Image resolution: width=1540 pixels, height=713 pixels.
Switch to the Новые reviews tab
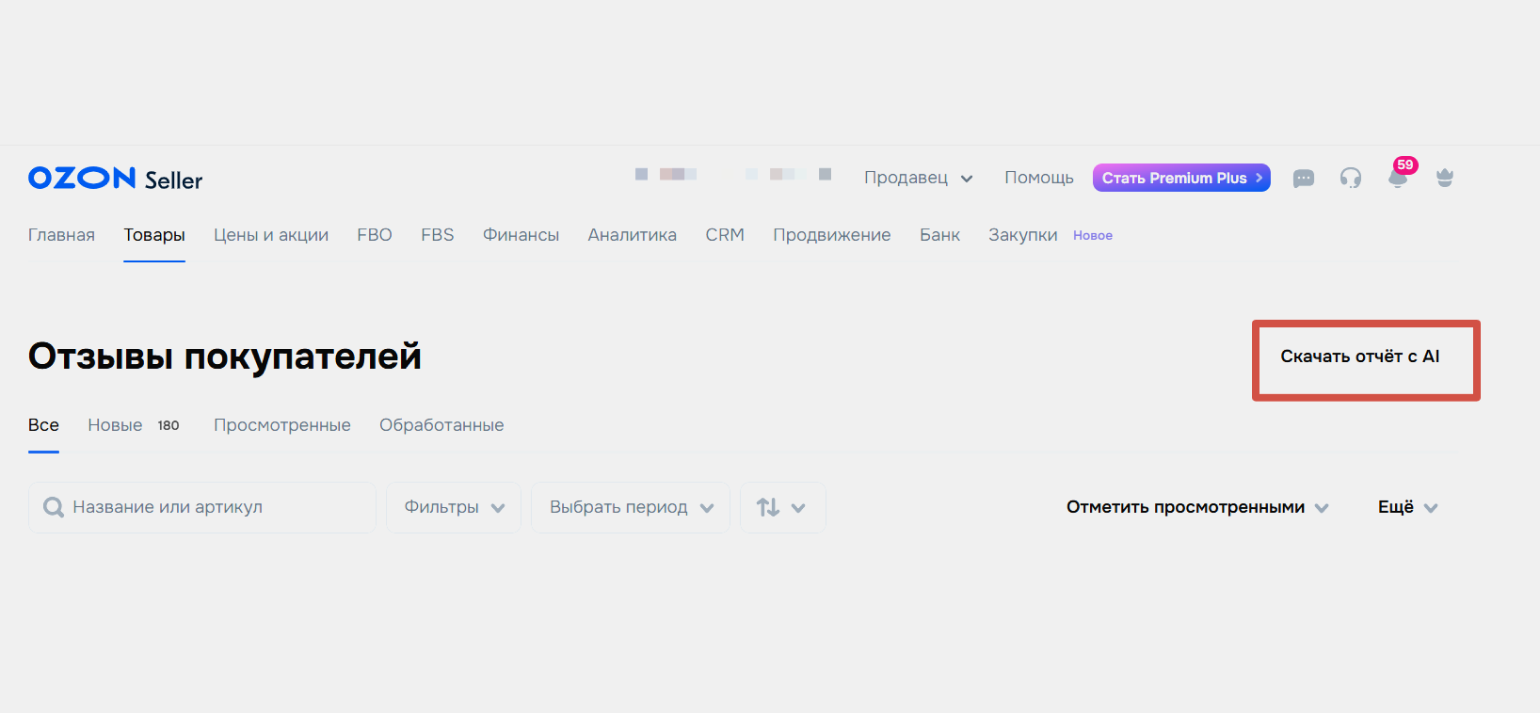pyautogui.click(x=115, y=425)
